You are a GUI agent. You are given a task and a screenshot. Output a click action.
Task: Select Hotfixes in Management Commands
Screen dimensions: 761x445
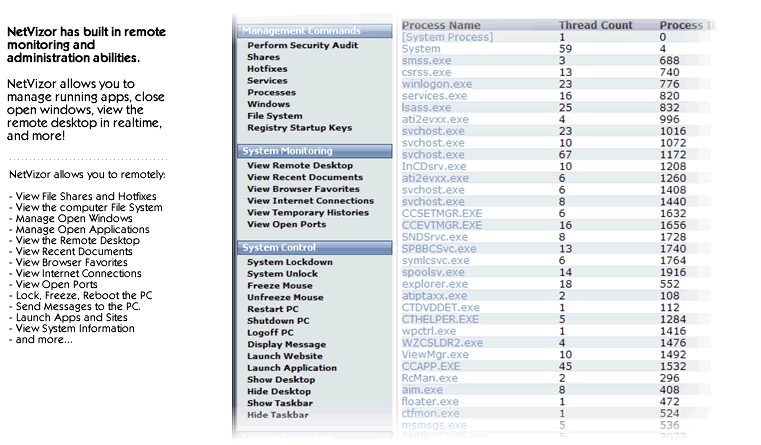click(x=267, y=69)
